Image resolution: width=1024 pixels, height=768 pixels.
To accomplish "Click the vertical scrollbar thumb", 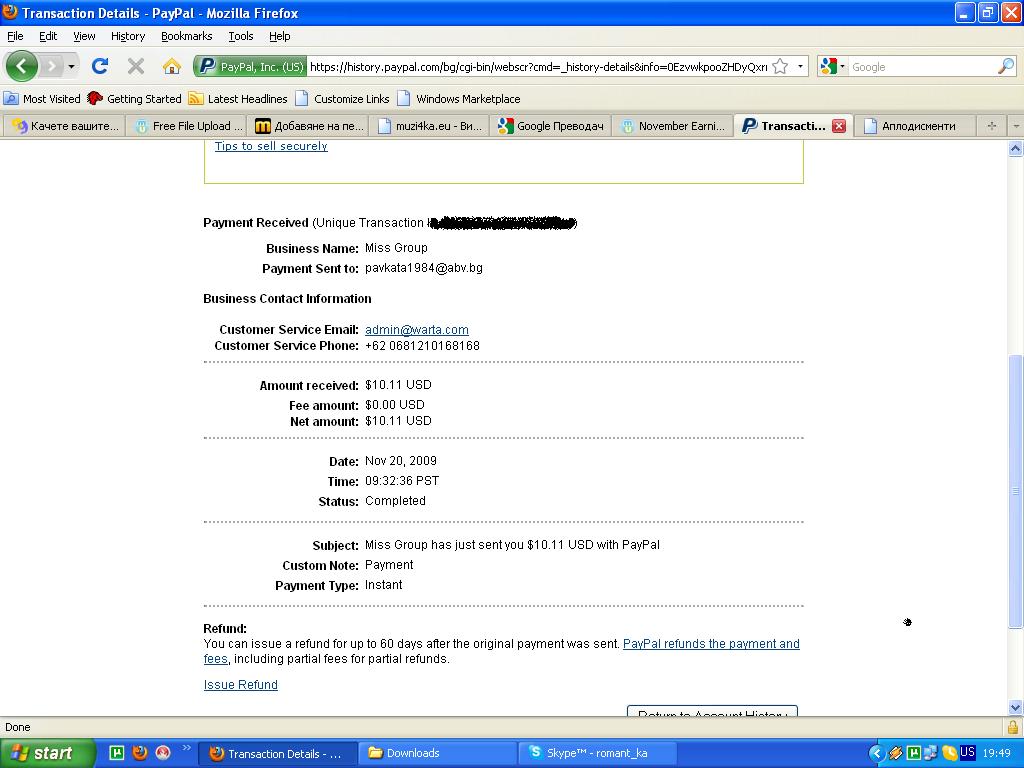I will pyautogui.click(x=1015, y=492).
